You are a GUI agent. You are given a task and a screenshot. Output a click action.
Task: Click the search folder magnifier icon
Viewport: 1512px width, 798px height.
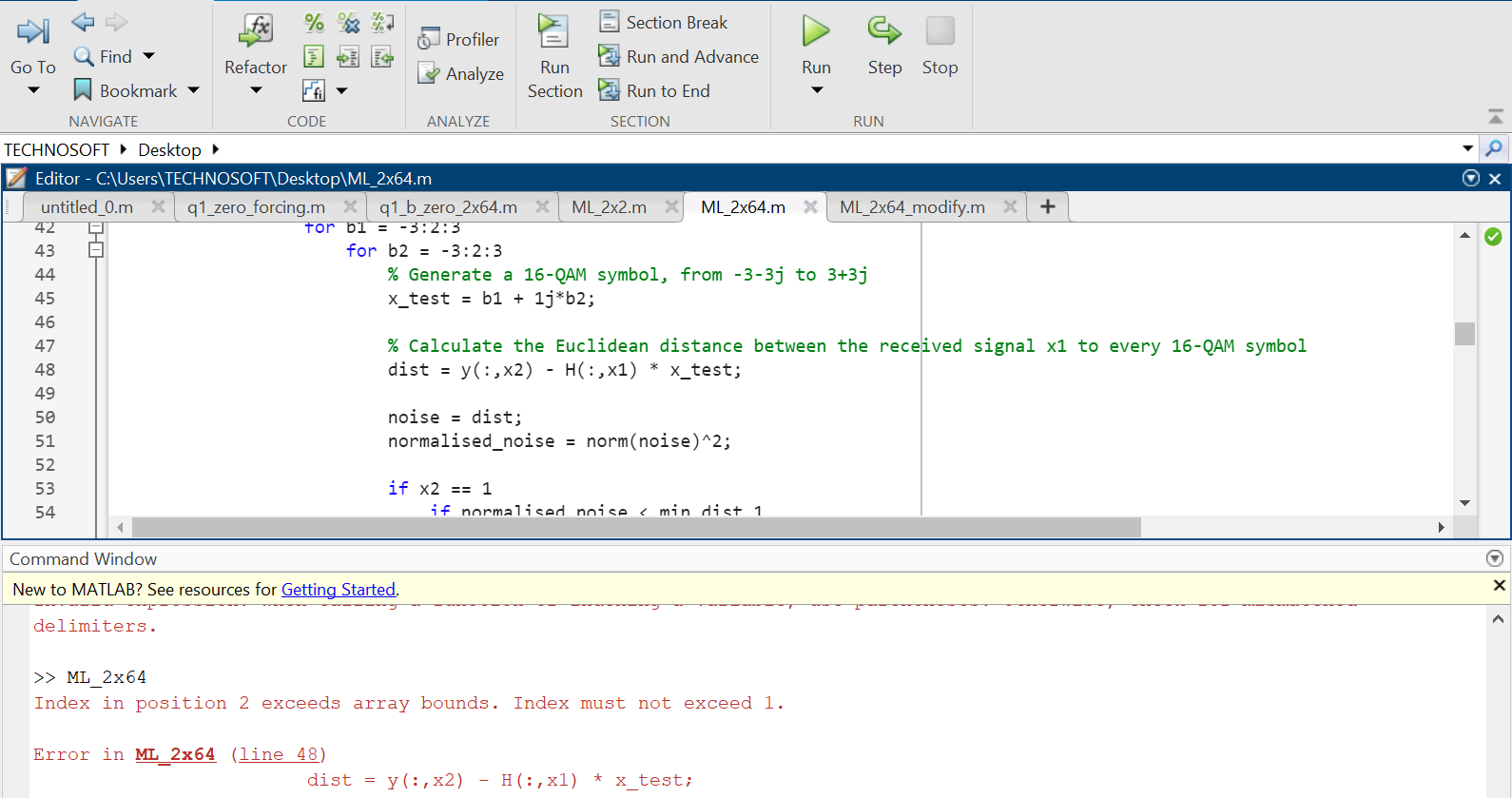(1494, 148)
